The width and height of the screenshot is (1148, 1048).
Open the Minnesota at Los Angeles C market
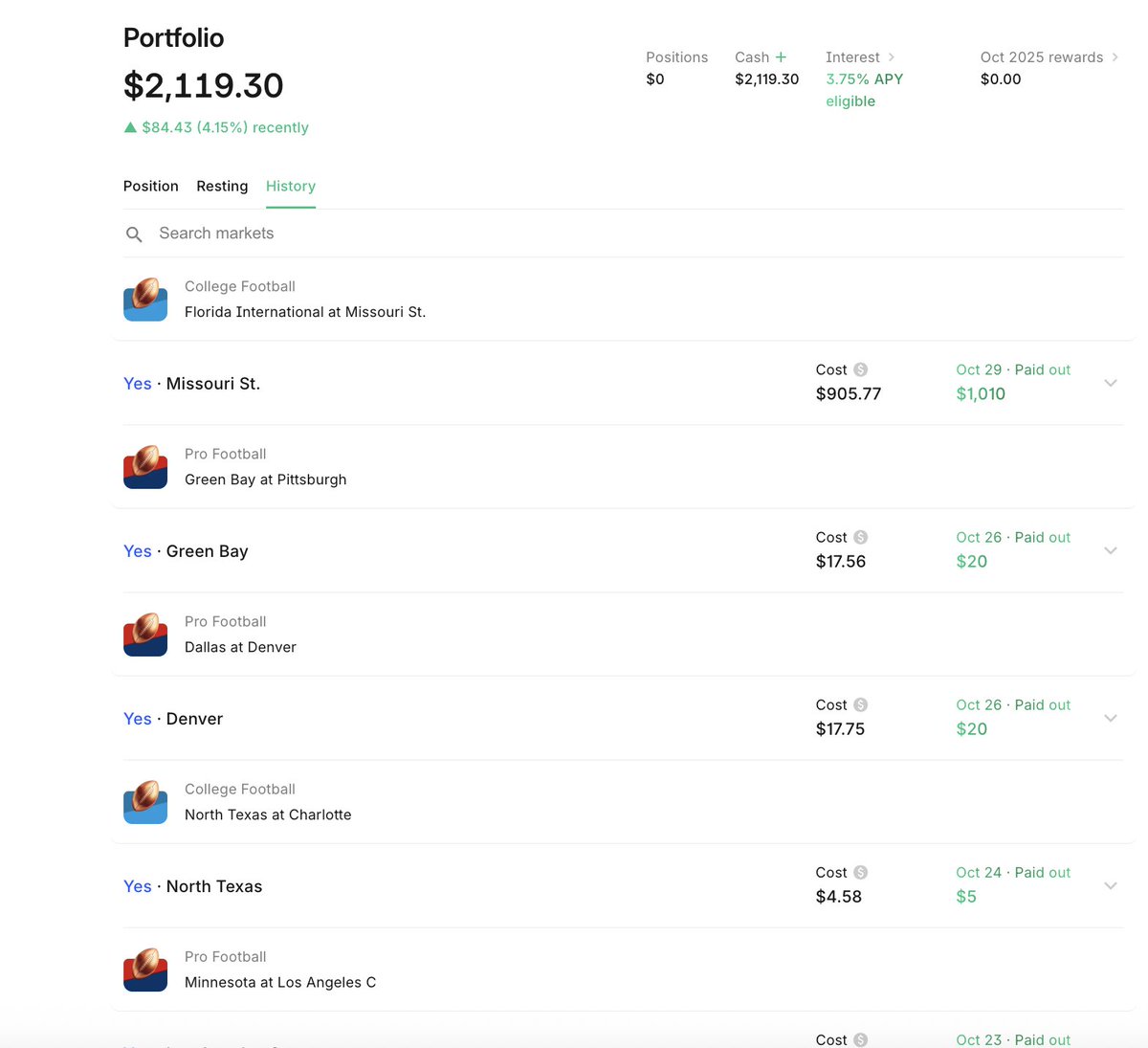pyautogui.click(x=280, y=982)
